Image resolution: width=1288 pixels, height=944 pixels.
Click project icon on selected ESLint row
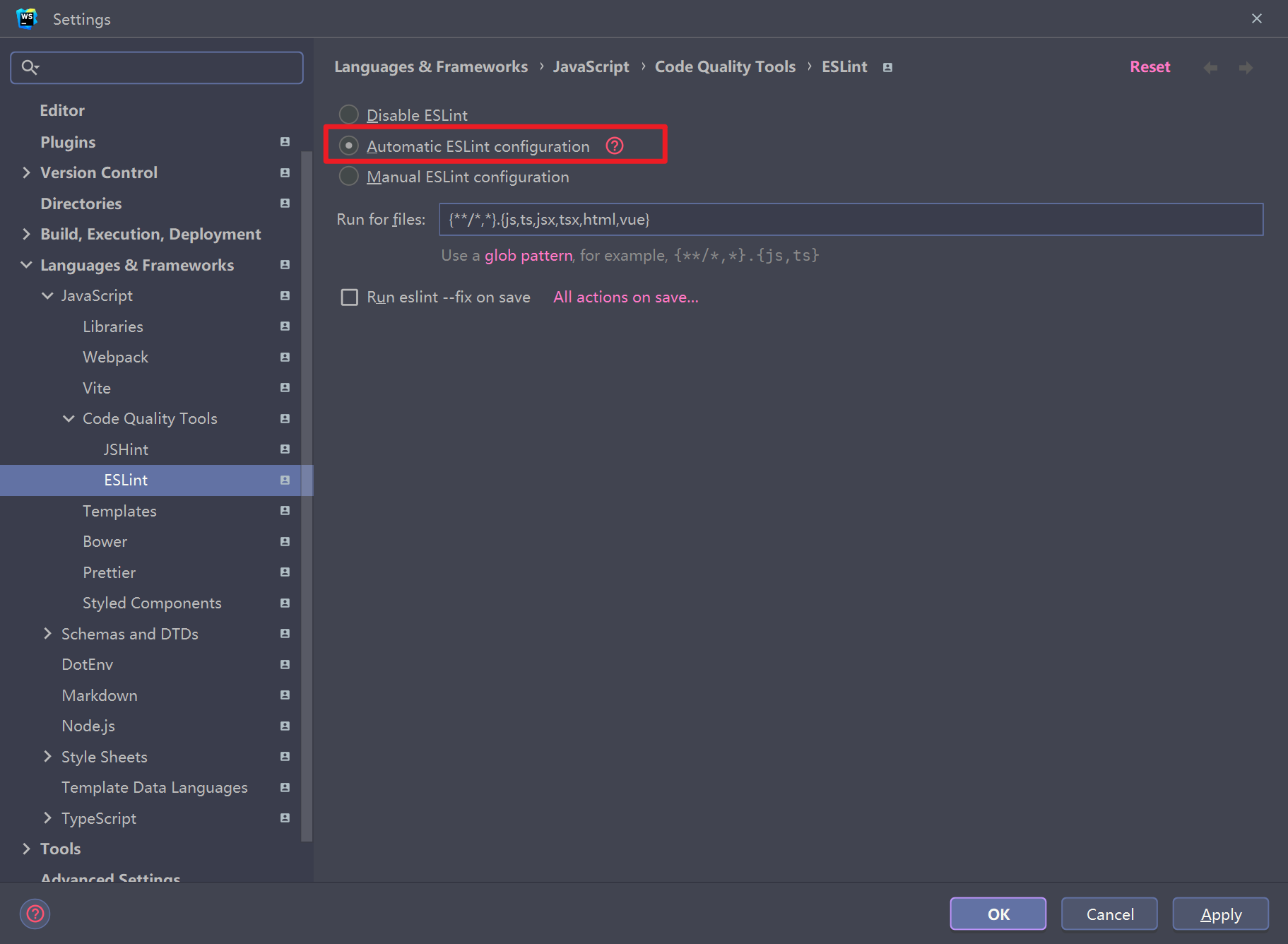click(285, 480)
